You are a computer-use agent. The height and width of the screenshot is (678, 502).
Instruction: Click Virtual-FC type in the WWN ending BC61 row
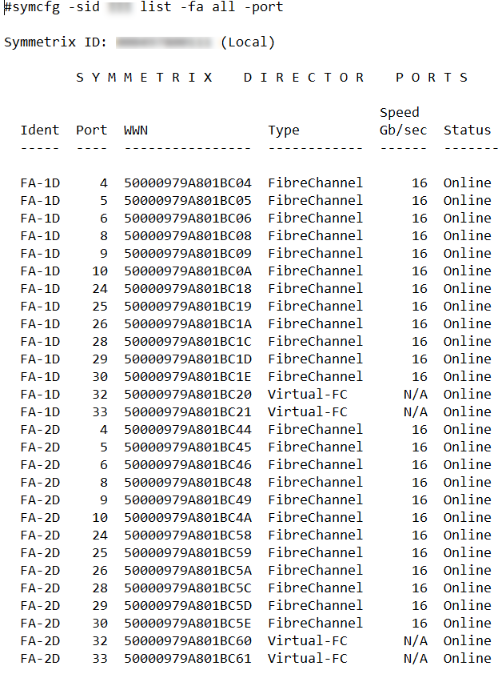pos(307,659)
